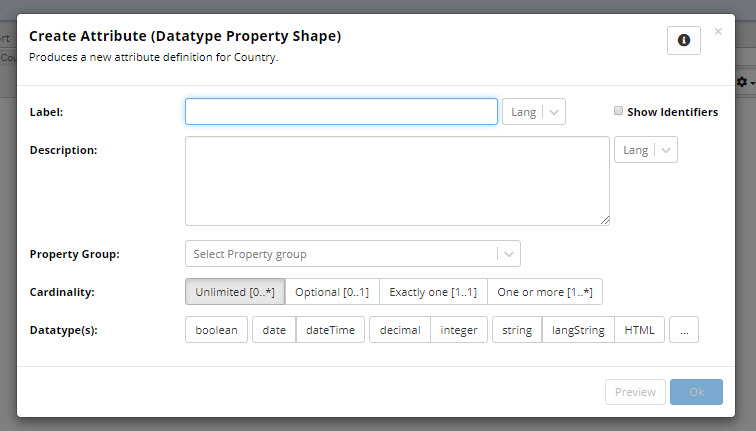Close the Create Attribute dialog
756x431 pixels.
click(718, 32)
